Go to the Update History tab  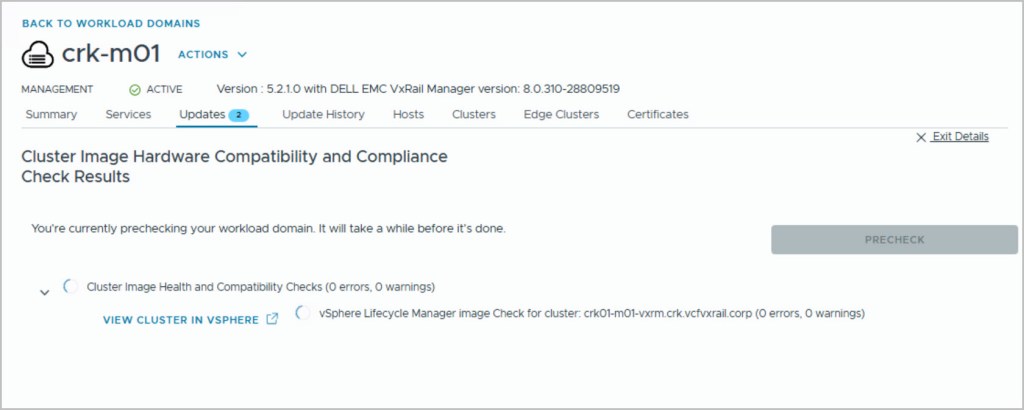(323, 114)
